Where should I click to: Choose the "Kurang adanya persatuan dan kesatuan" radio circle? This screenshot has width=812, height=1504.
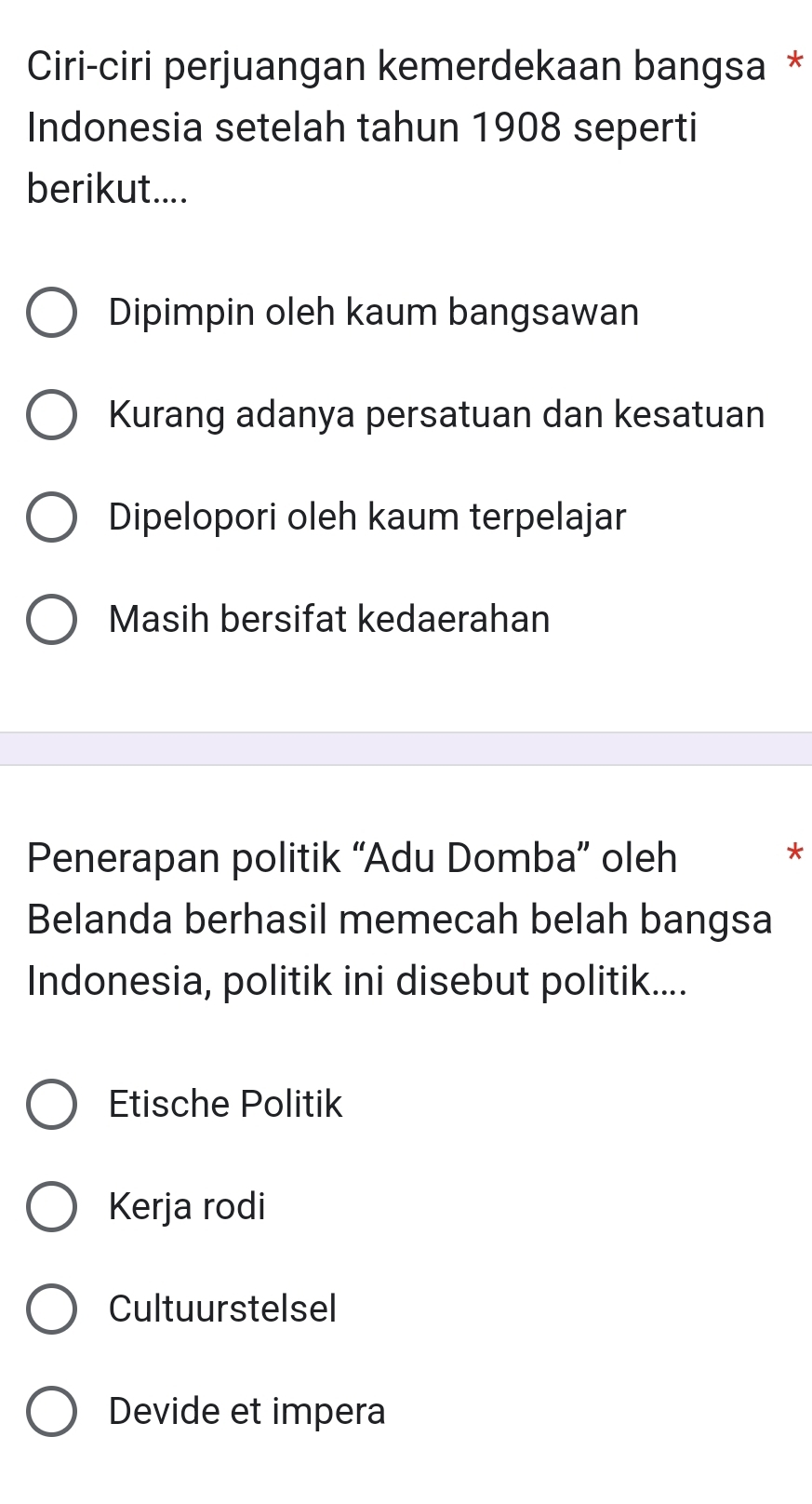point(51,415)
